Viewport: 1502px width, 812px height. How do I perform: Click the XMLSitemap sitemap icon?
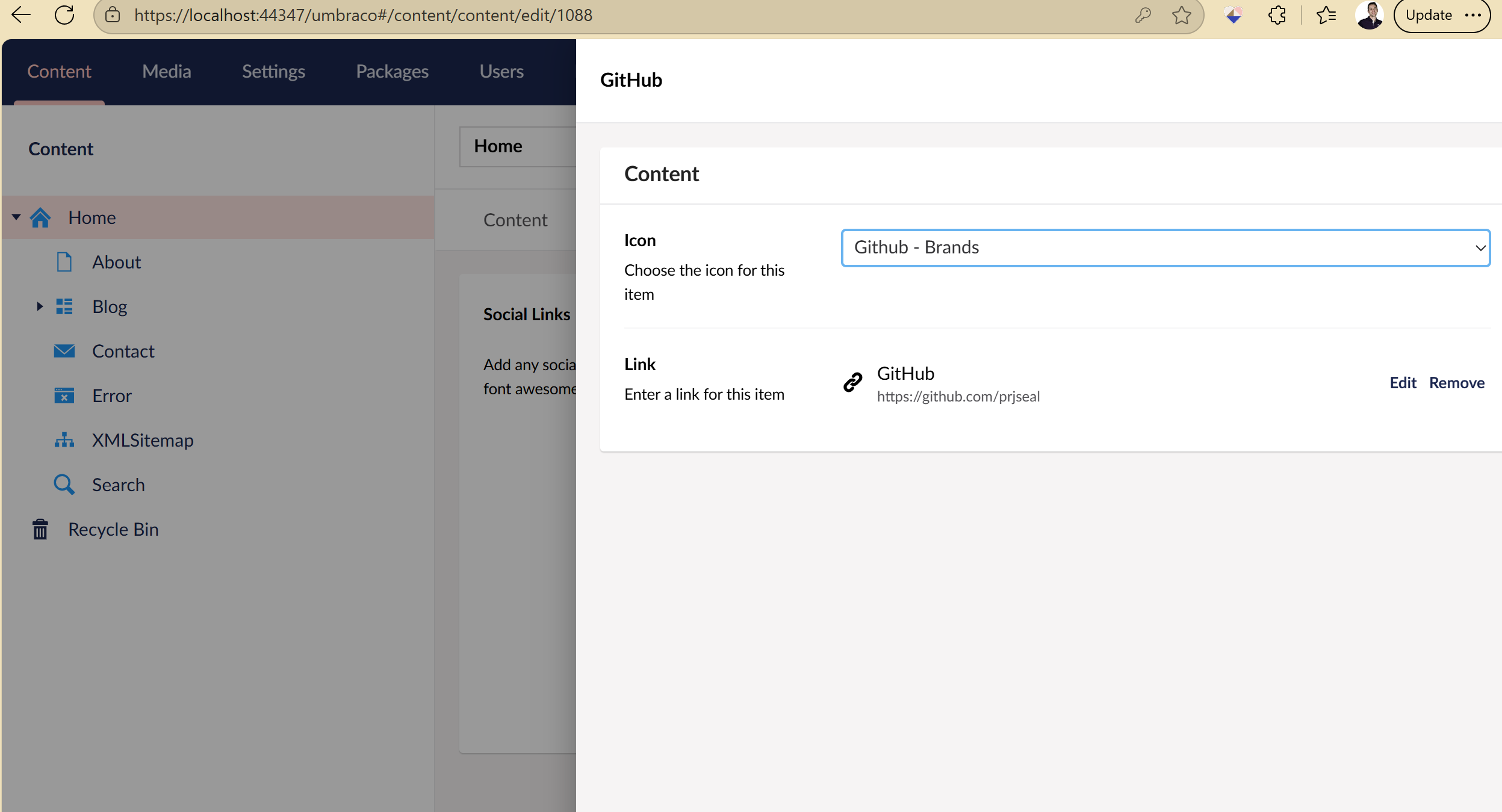64,440
